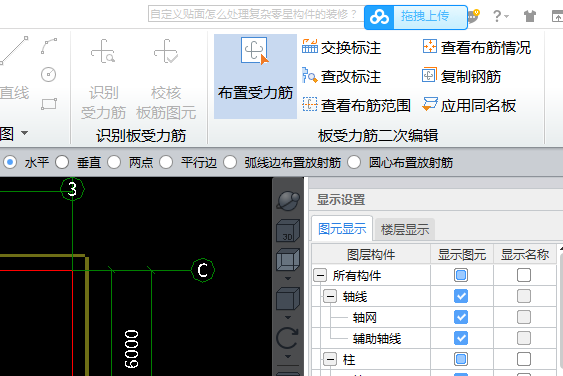563x376 pixels.
Task: Switch to the 图元显示 tab
Action: coord(342,228)
